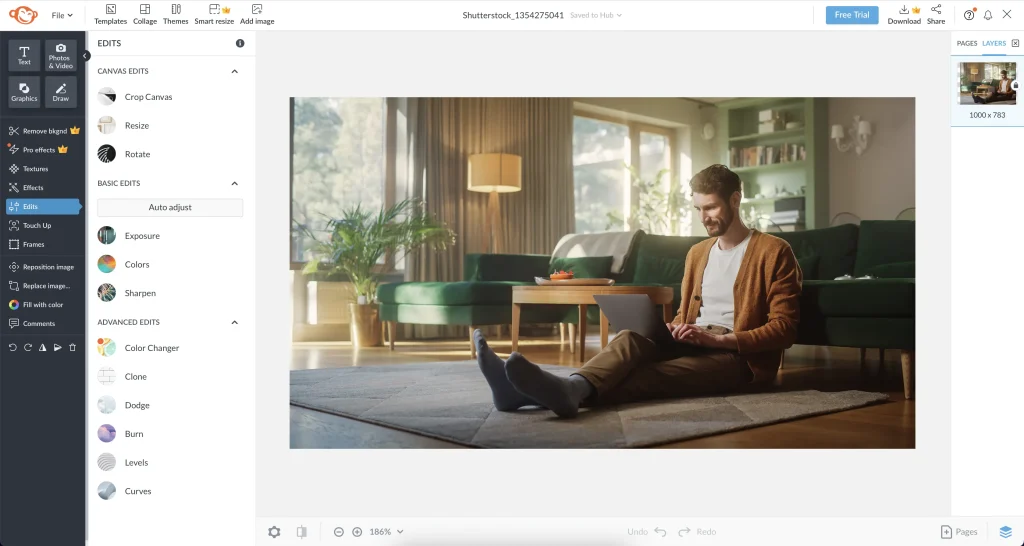Click the Auto adjust button
The image size is (1024, 546).
[x=170, y=207]
